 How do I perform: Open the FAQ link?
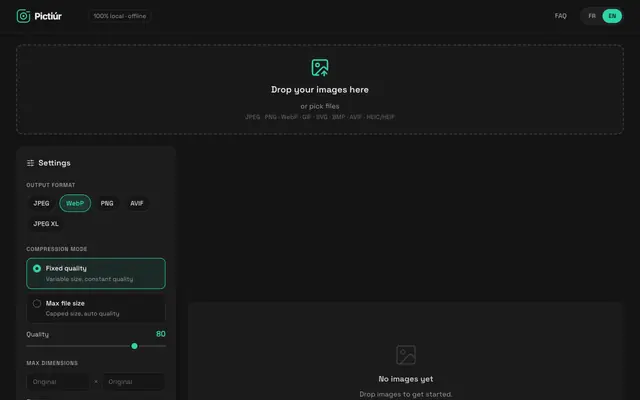(560, 16)
